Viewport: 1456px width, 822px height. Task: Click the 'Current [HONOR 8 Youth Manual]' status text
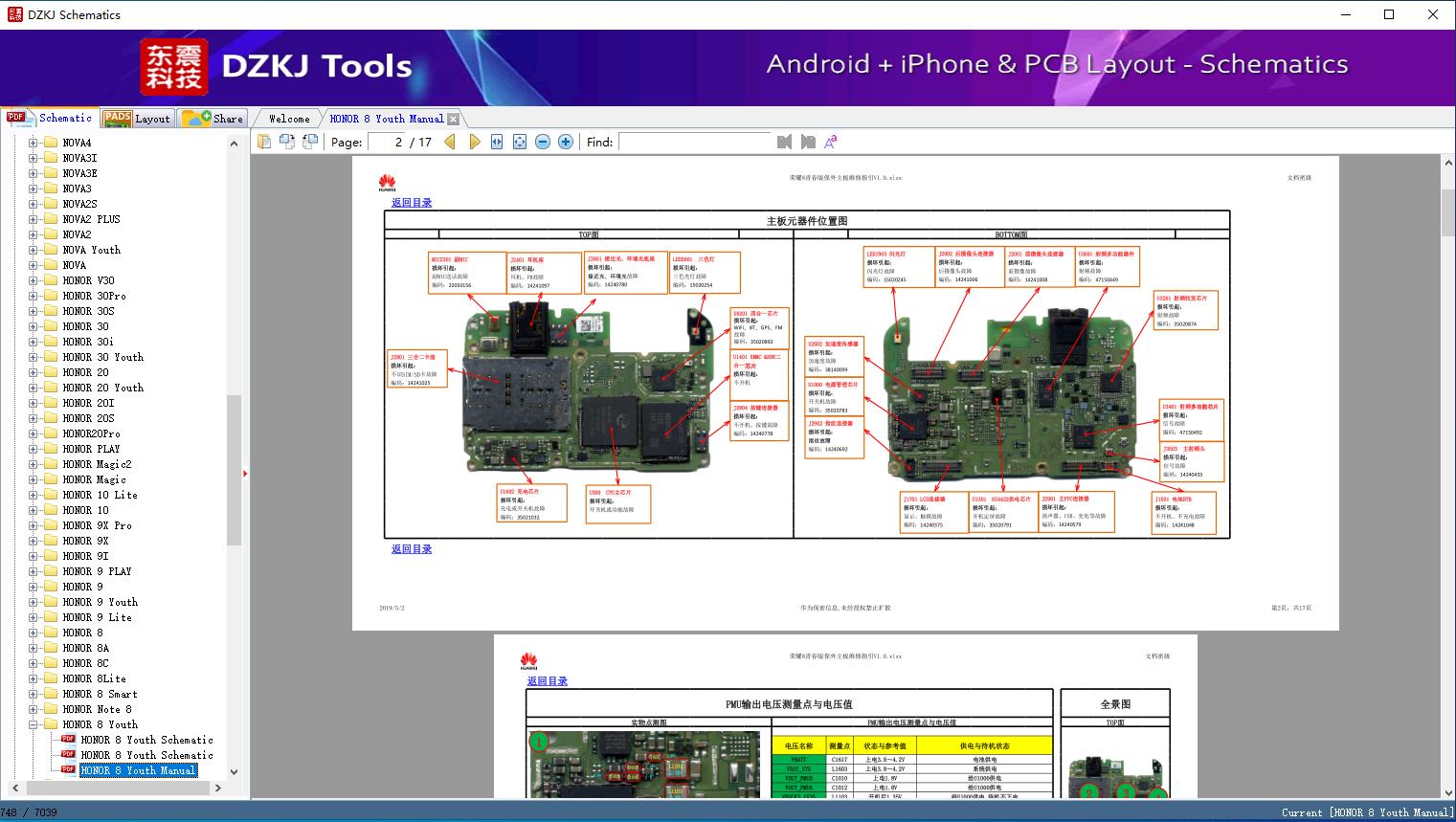point(1367,812)
